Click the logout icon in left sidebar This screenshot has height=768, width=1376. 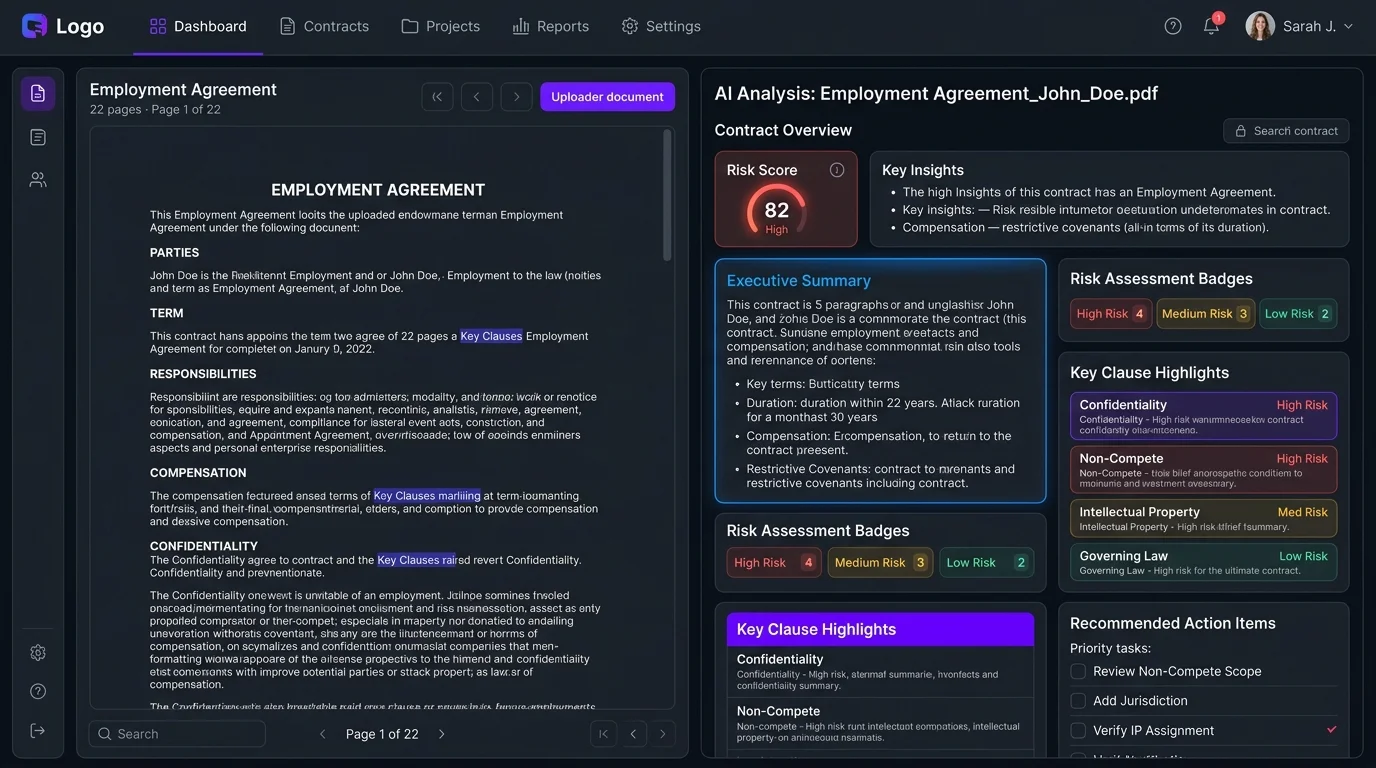pos(38,731)
